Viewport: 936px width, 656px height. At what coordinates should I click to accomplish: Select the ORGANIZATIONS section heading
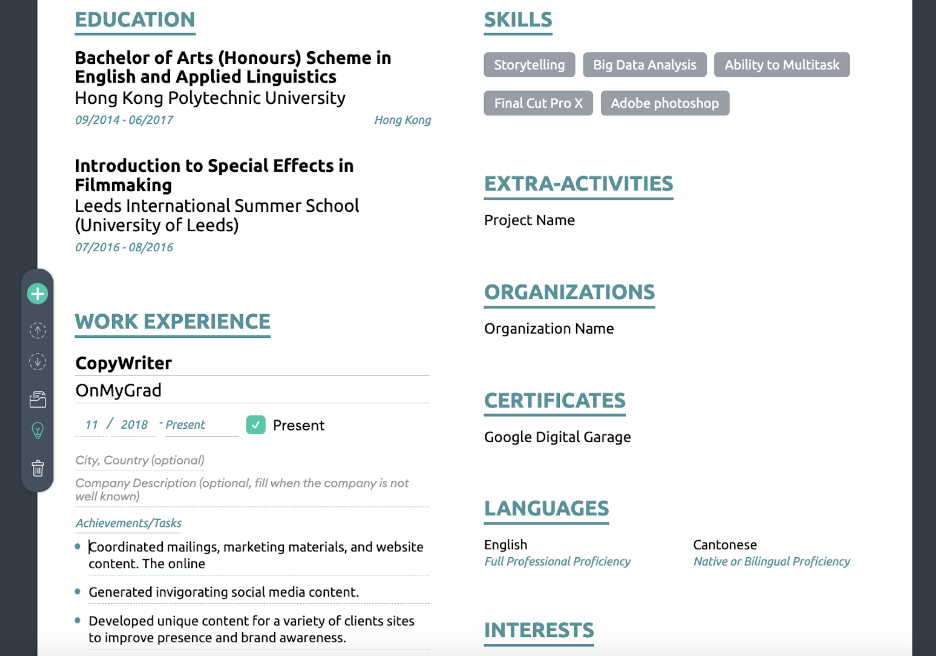[569, 292]
